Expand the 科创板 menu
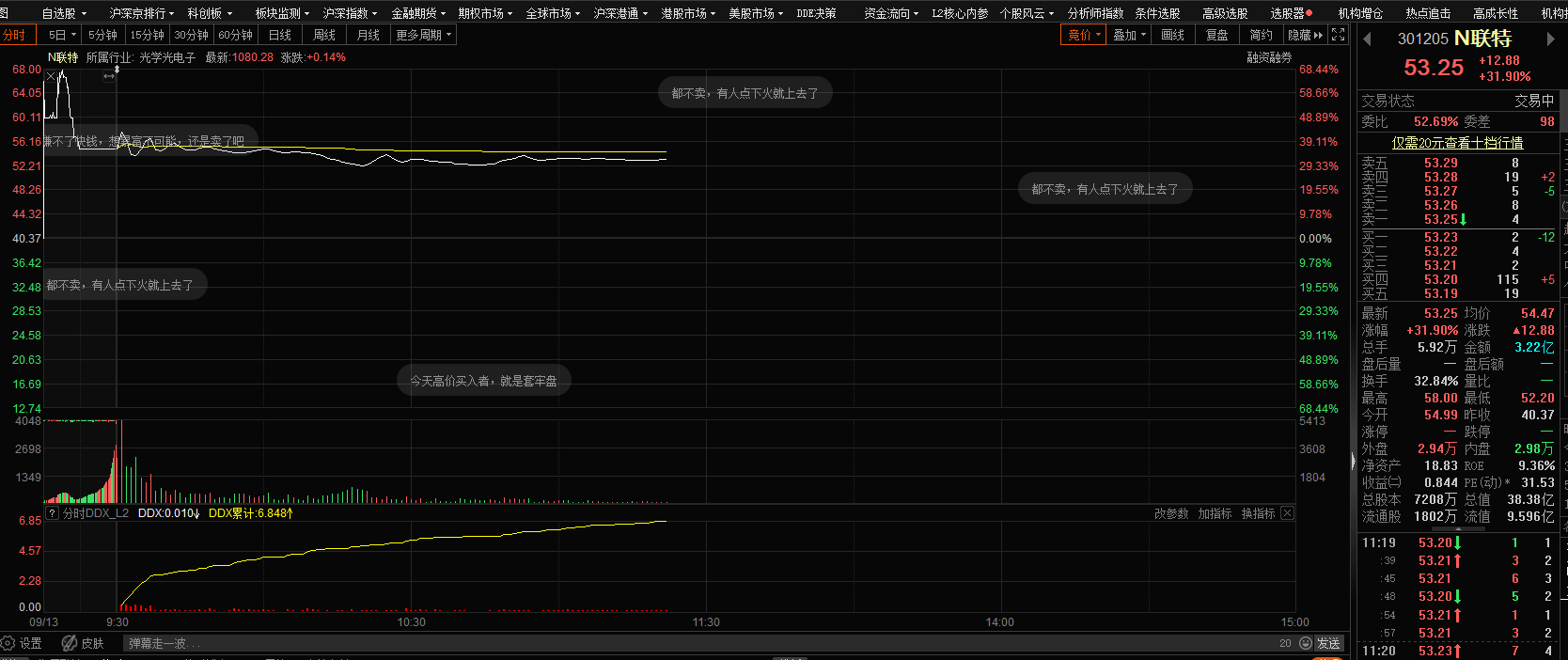Screen dimensions: 1568x660 coord(210,13)
